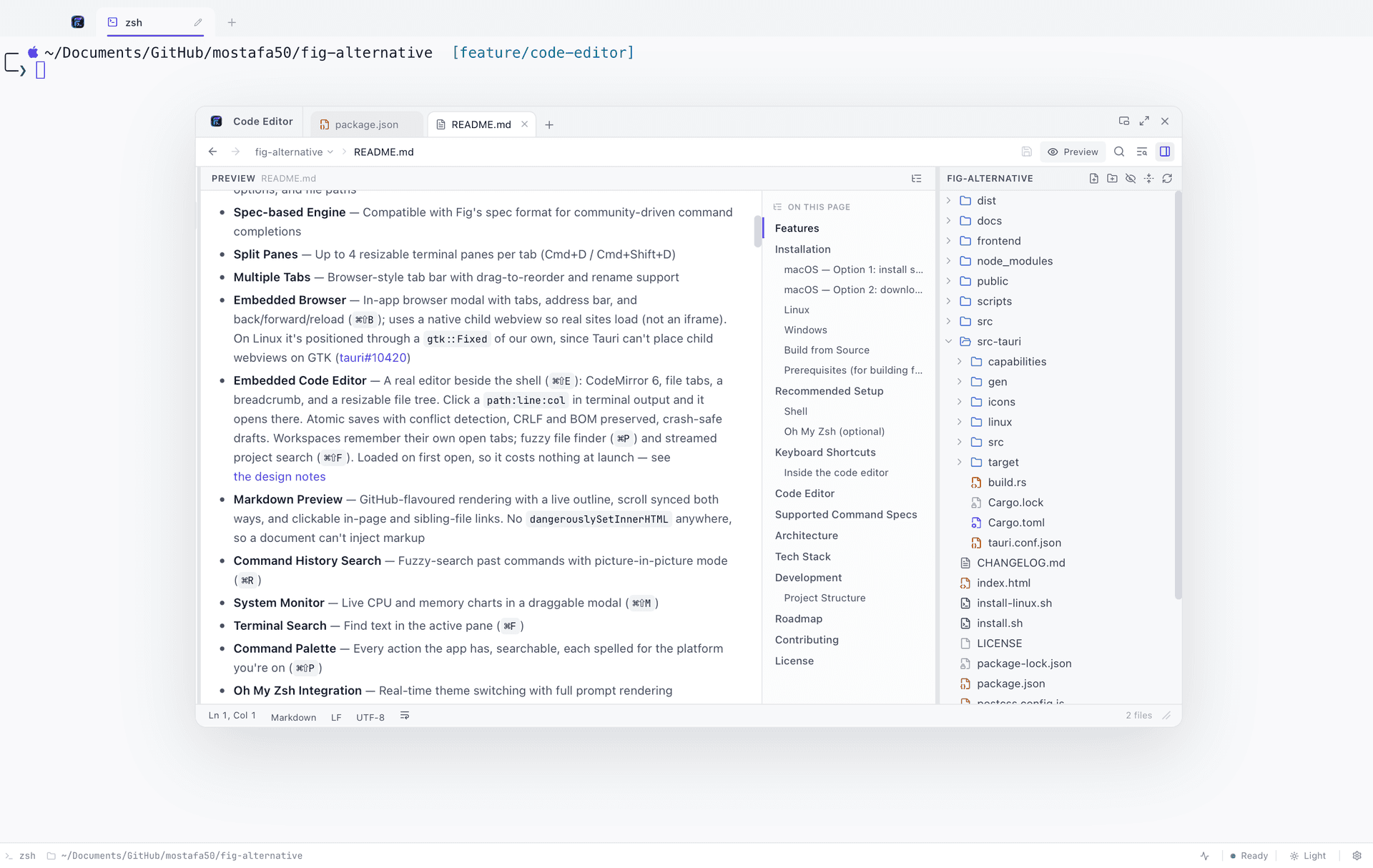
Task: Go back using the breadcrumb arrow
Action: click(x=212, y=152)
